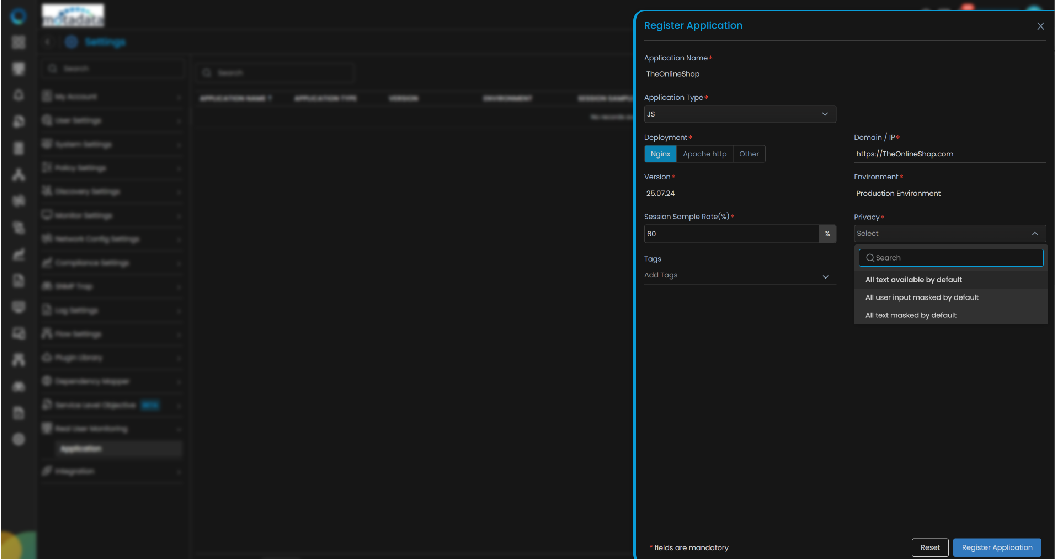The width and height of the screenshot is (1056, 560).
Task: Click the back arrow beside Settings
Action: pos(47,42)
